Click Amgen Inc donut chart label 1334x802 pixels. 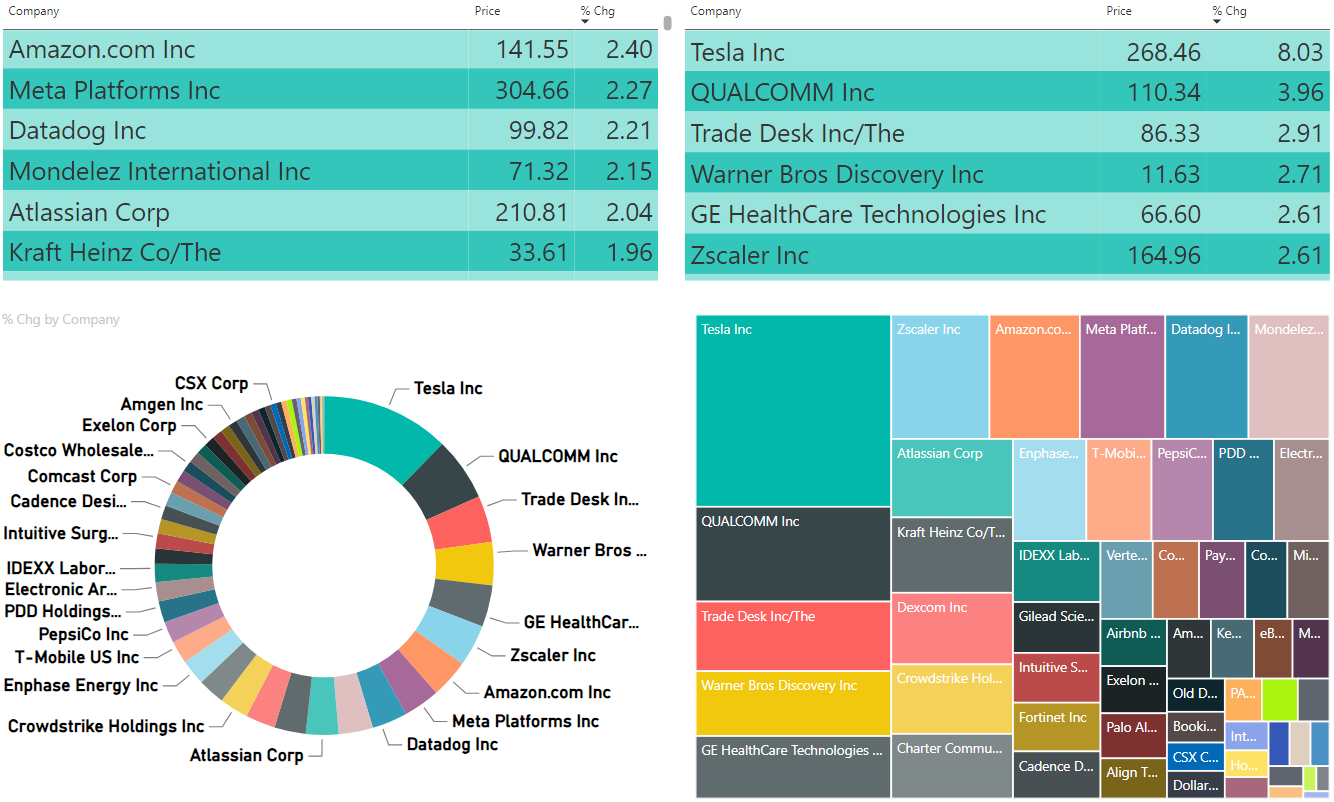162,404
